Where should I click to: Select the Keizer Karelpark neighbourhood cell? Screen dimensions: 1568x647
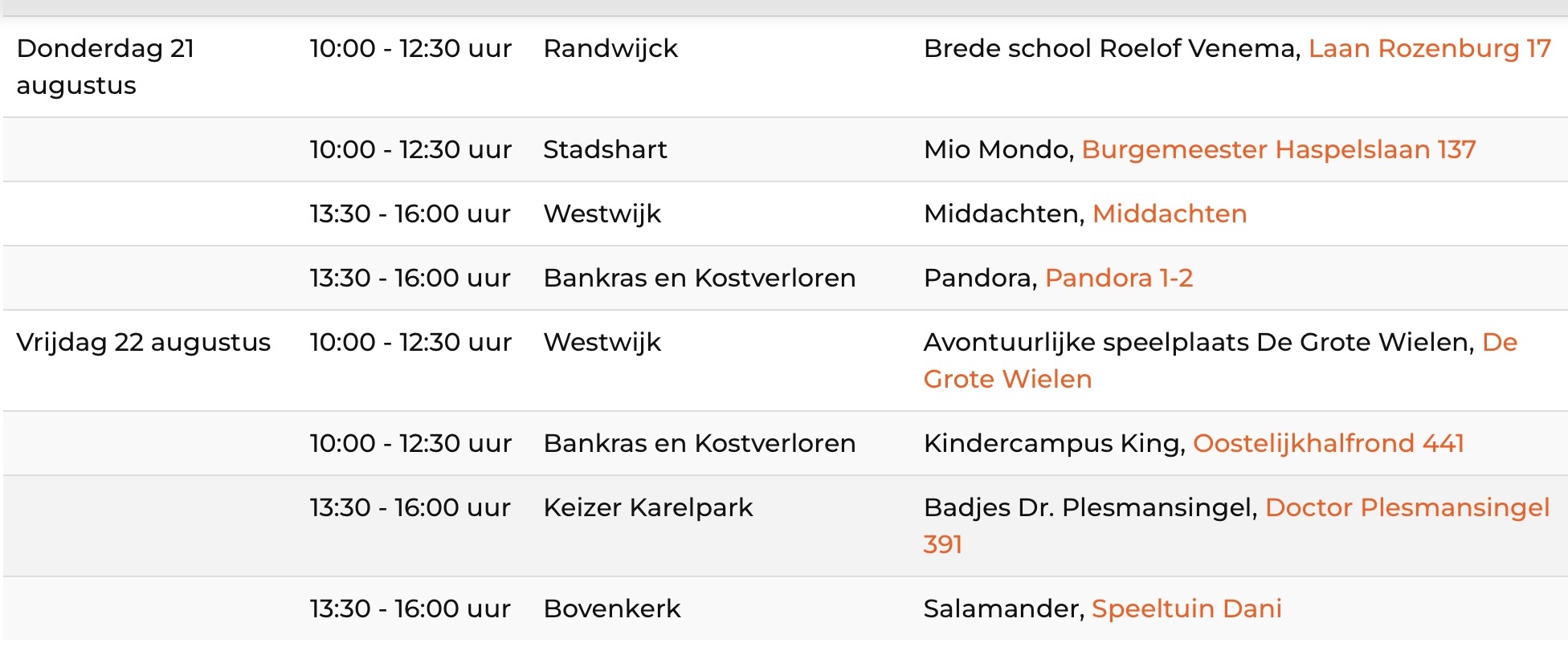click(648, 508)
